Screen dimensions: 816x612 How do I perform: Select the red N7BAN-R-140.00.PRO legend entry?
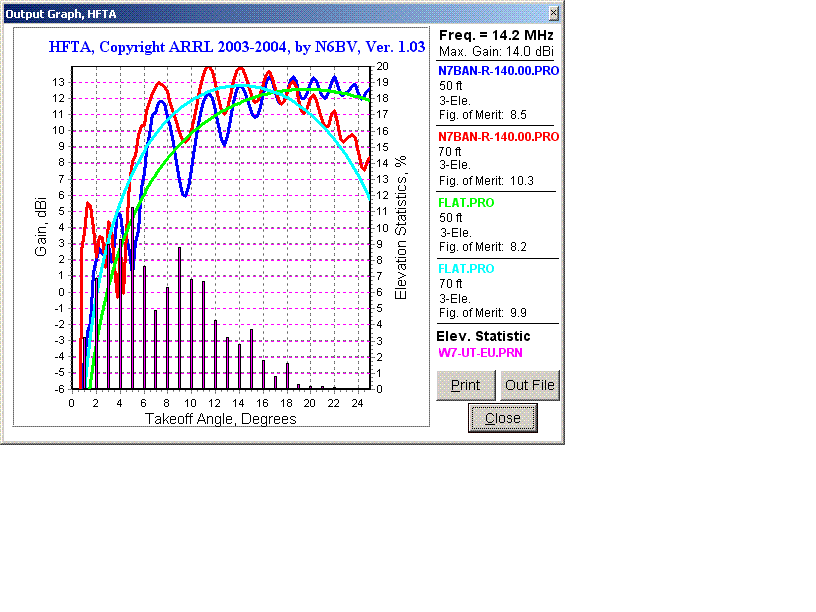tap(498, 137)
